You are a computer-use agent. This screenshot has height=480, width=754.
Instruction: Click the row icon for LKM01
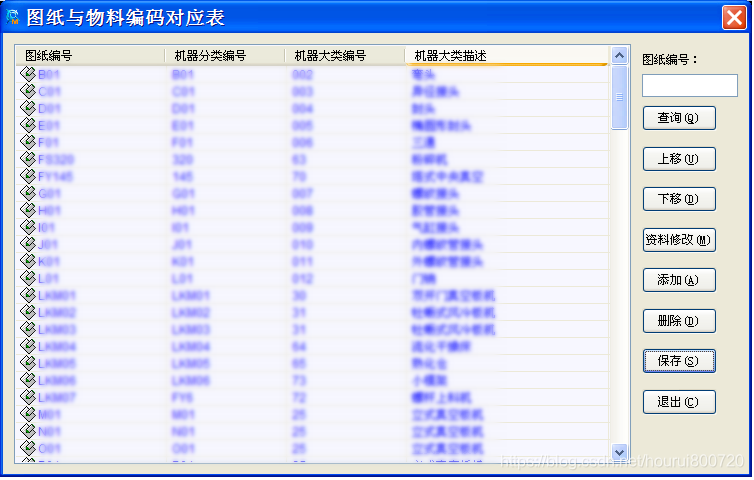[28, 295]
